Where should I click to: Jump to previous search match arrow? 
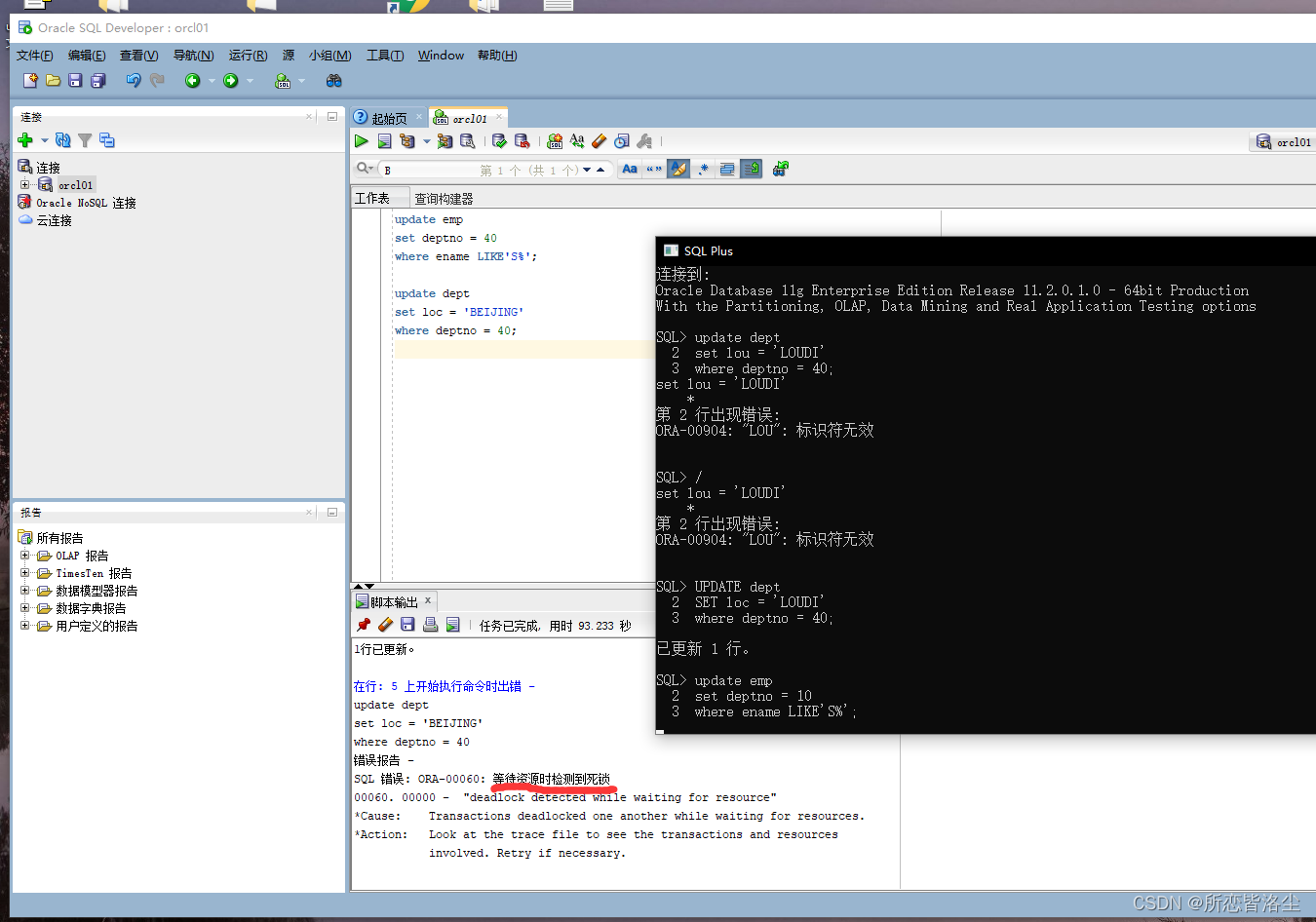(x=600, y=170)
